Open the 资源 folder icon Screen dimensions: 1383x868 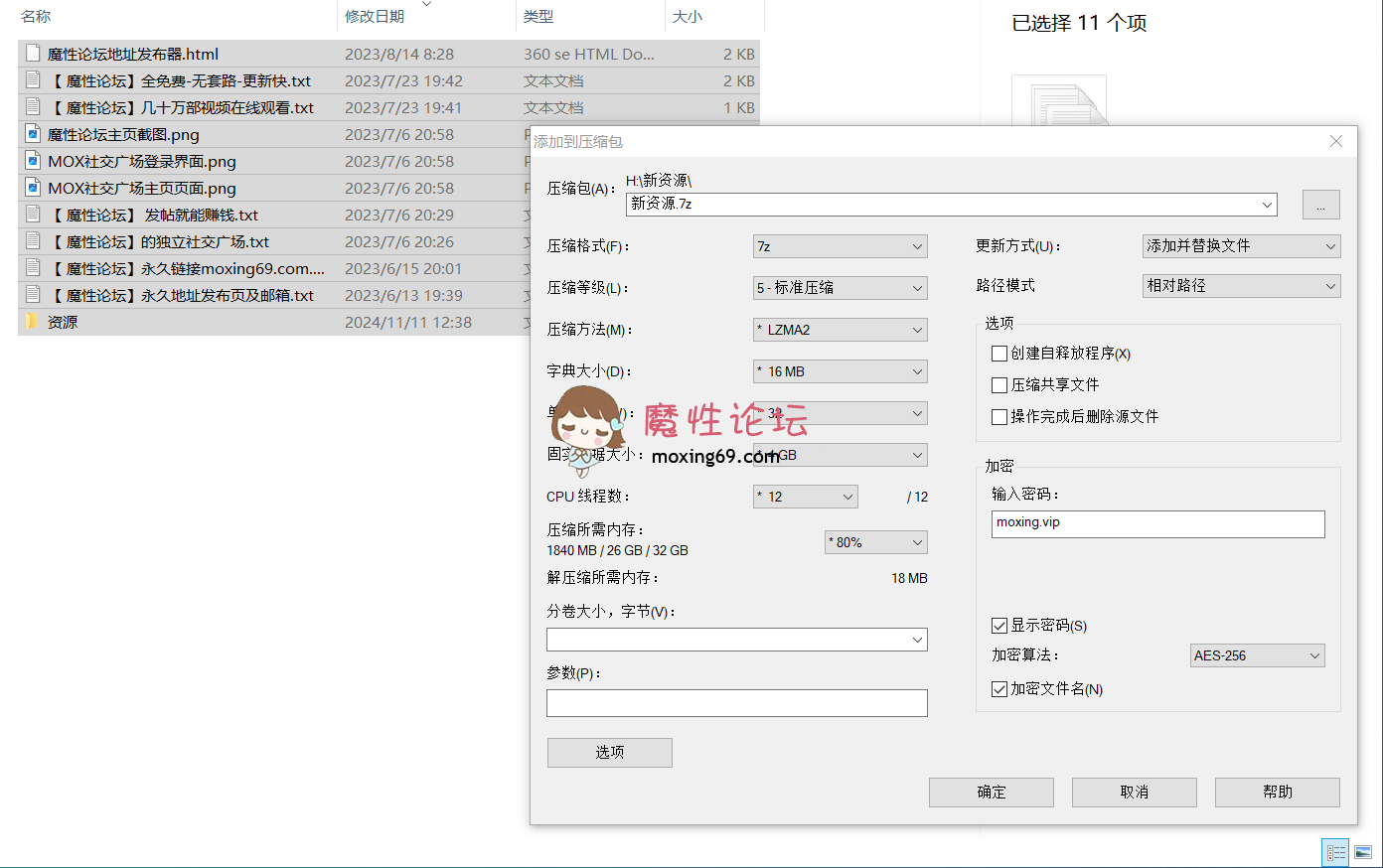point(32,321)
